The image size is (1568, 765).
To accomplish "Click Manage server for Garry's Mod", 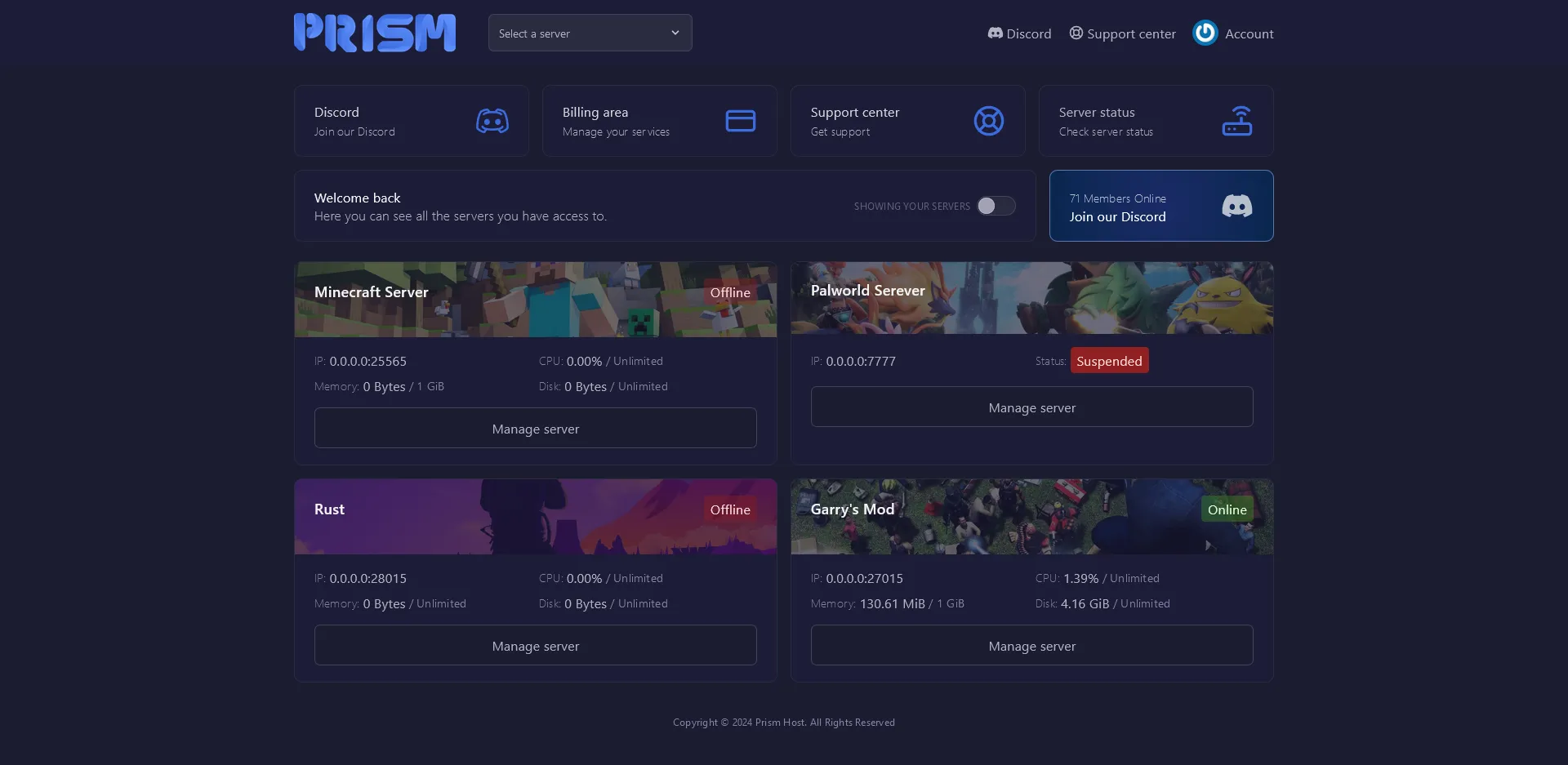I will coord(1031,646).
